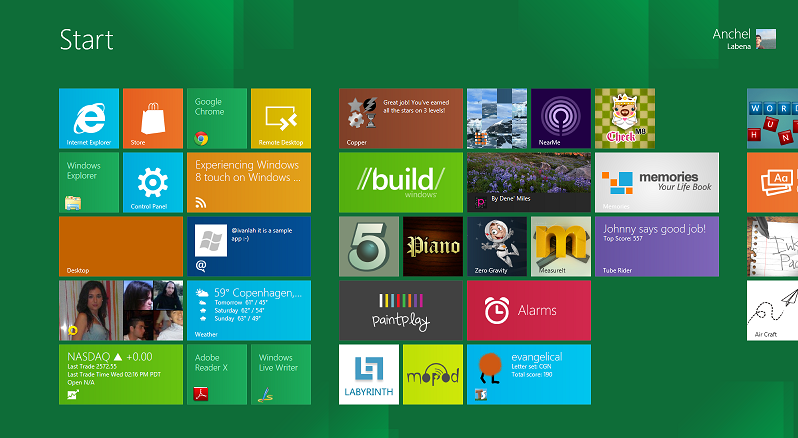Open the Control Panel tile

click(x=153, y=183)
